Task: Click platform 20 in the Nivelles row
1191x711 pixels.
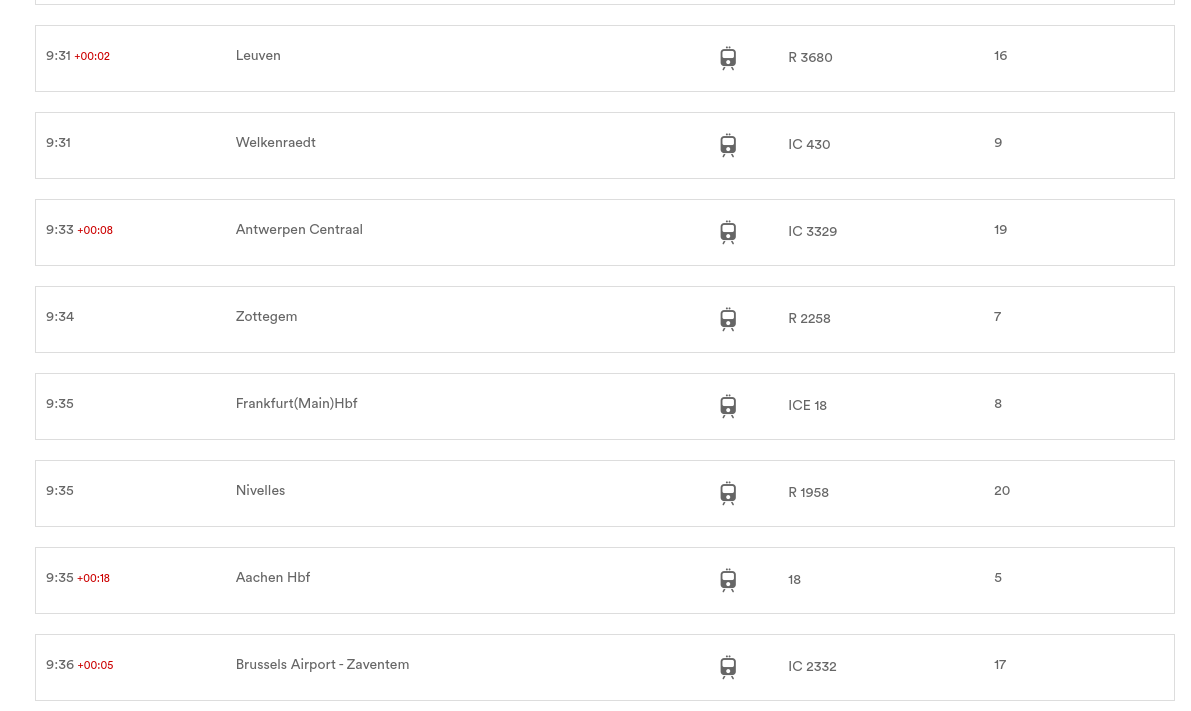Action: pyautogui.click(x=1002, y=491)
